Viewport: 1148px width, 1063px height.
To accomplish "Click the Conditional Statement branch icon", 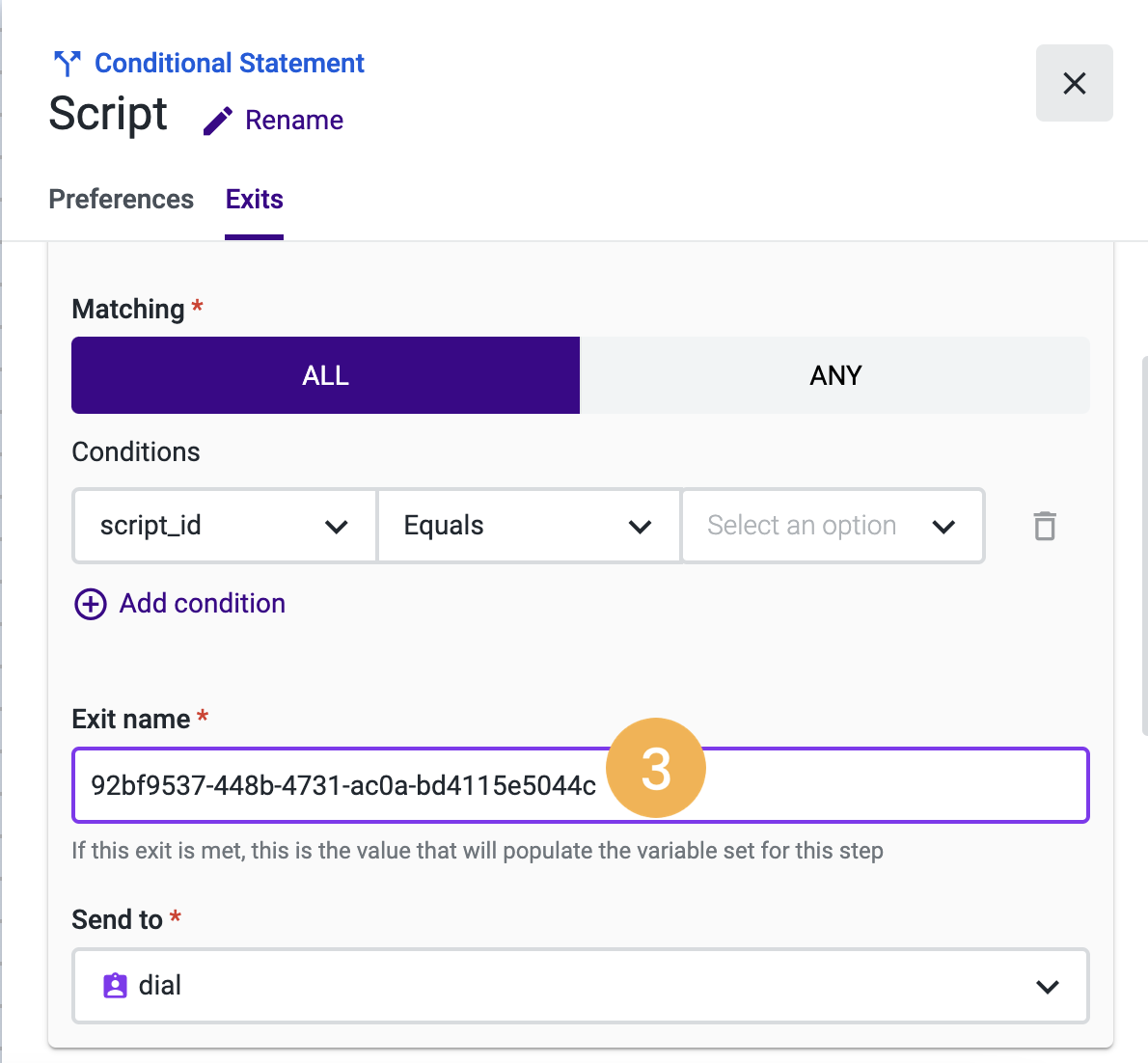I will (x=68, y=64).
